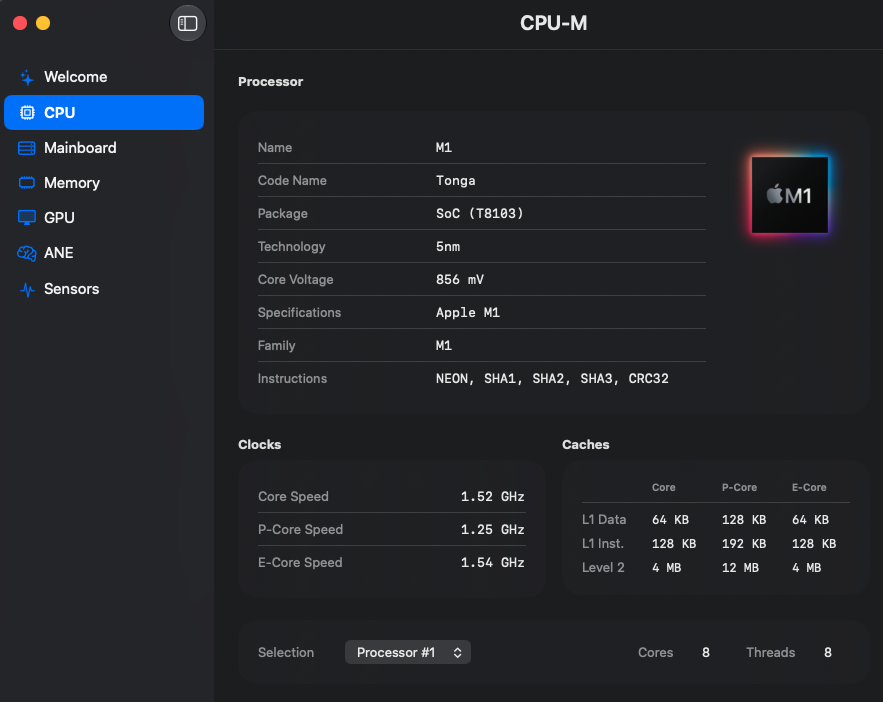The width and height of the screenshot is (883, 702).
Task: Click the Memory module icon
Action: pyautogui.click(x=26, y=182)
